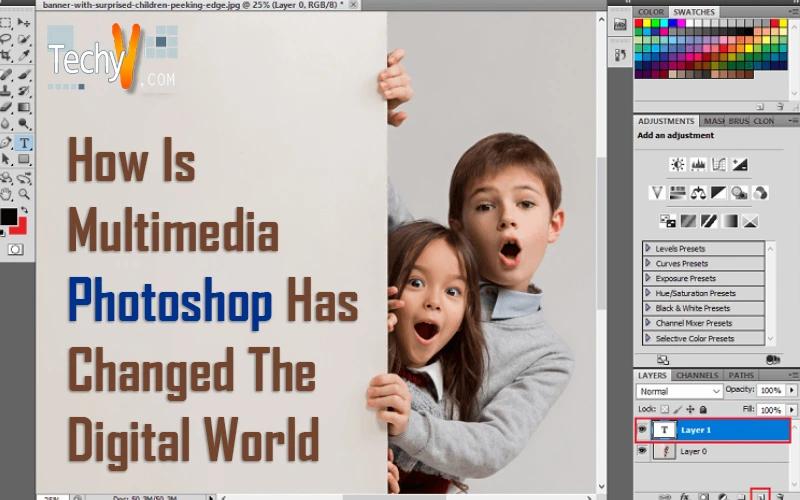Expand Exposure Presets
Viewport: 800px width, 500px height.
coord(648,278)
